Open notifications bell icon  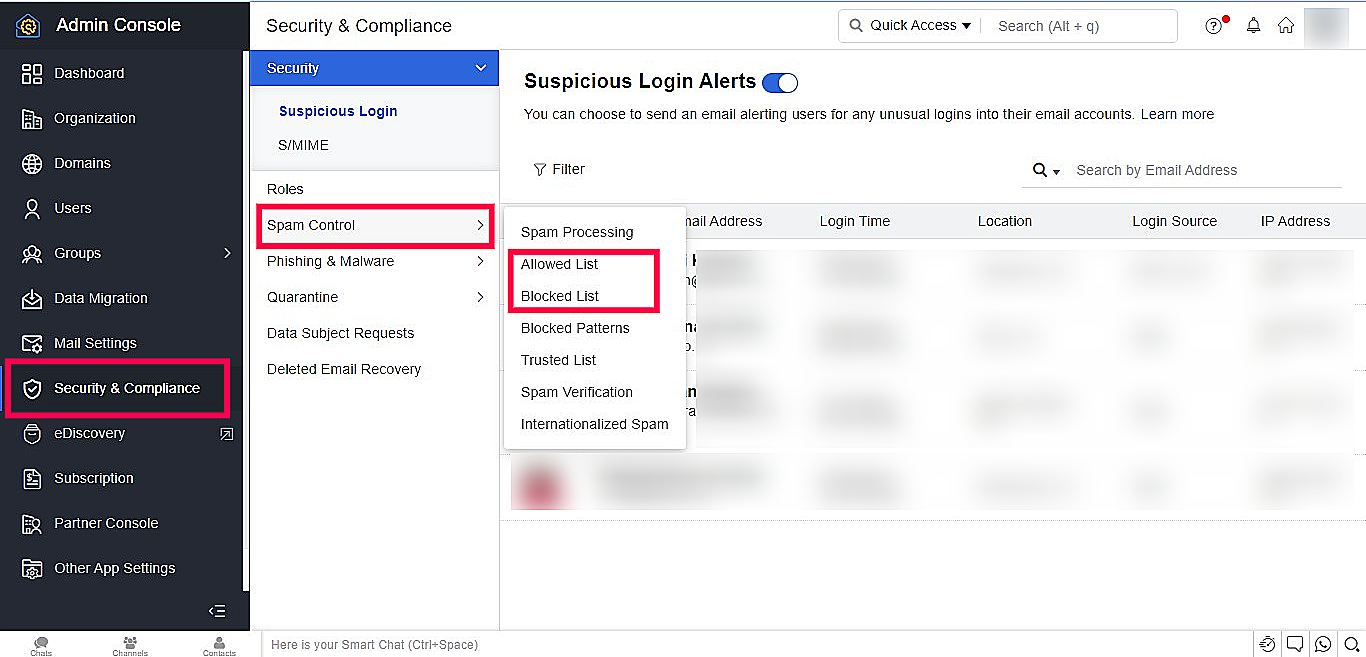click(1253, 26)
